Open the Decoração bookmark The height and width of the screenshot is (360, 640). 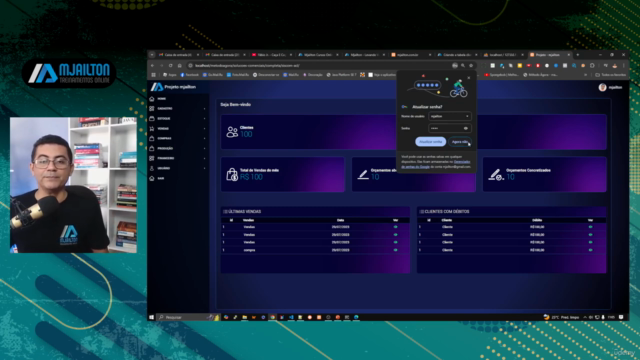[313, 75]
